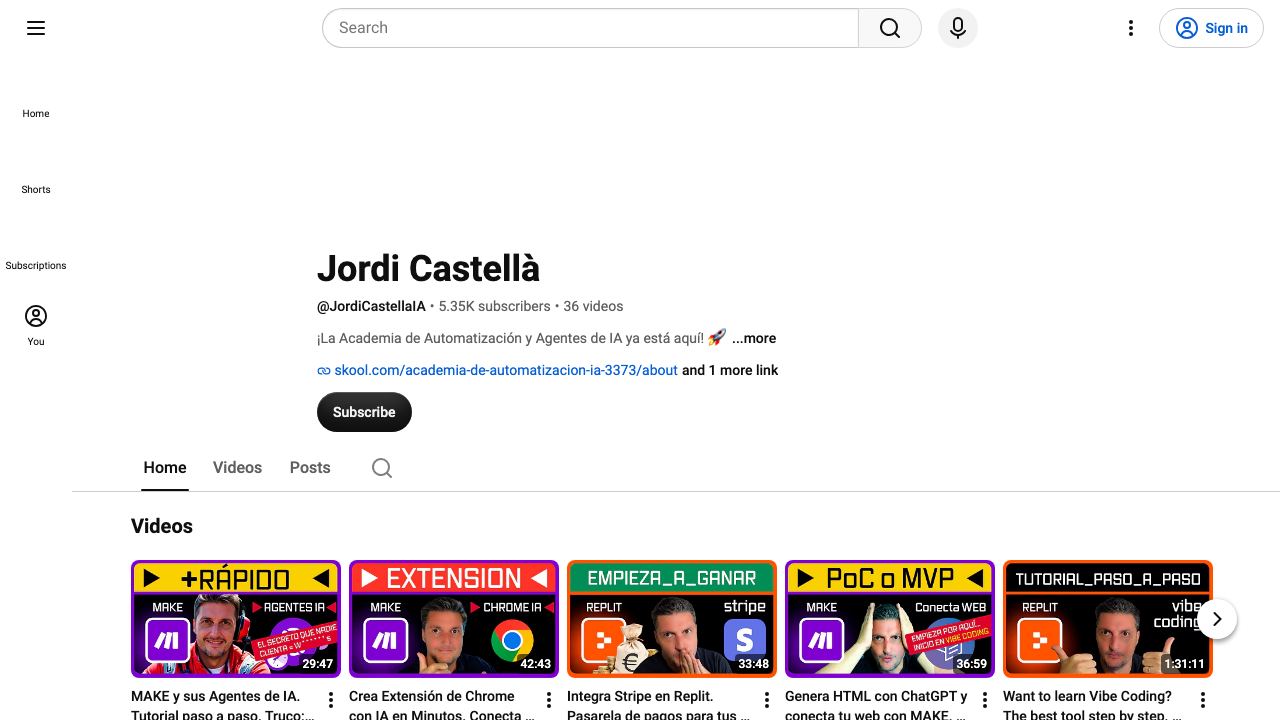Go to Shorts in the sidebar
Viewport: 1280px width, 720px height.
(x=36, y=174)
